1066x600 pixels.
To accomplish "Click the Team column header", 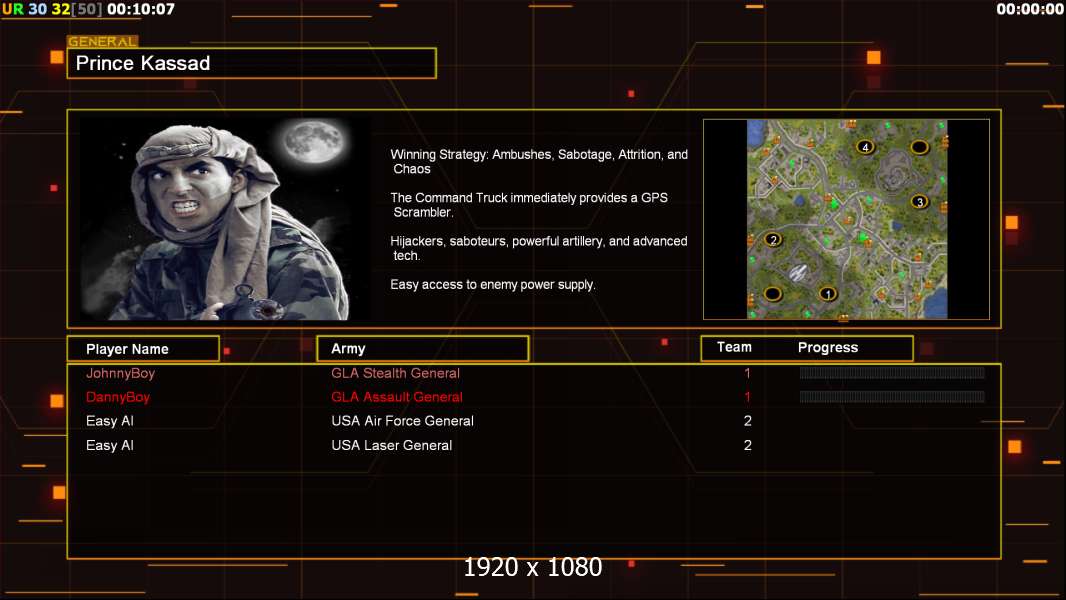I will click(734, 347).
